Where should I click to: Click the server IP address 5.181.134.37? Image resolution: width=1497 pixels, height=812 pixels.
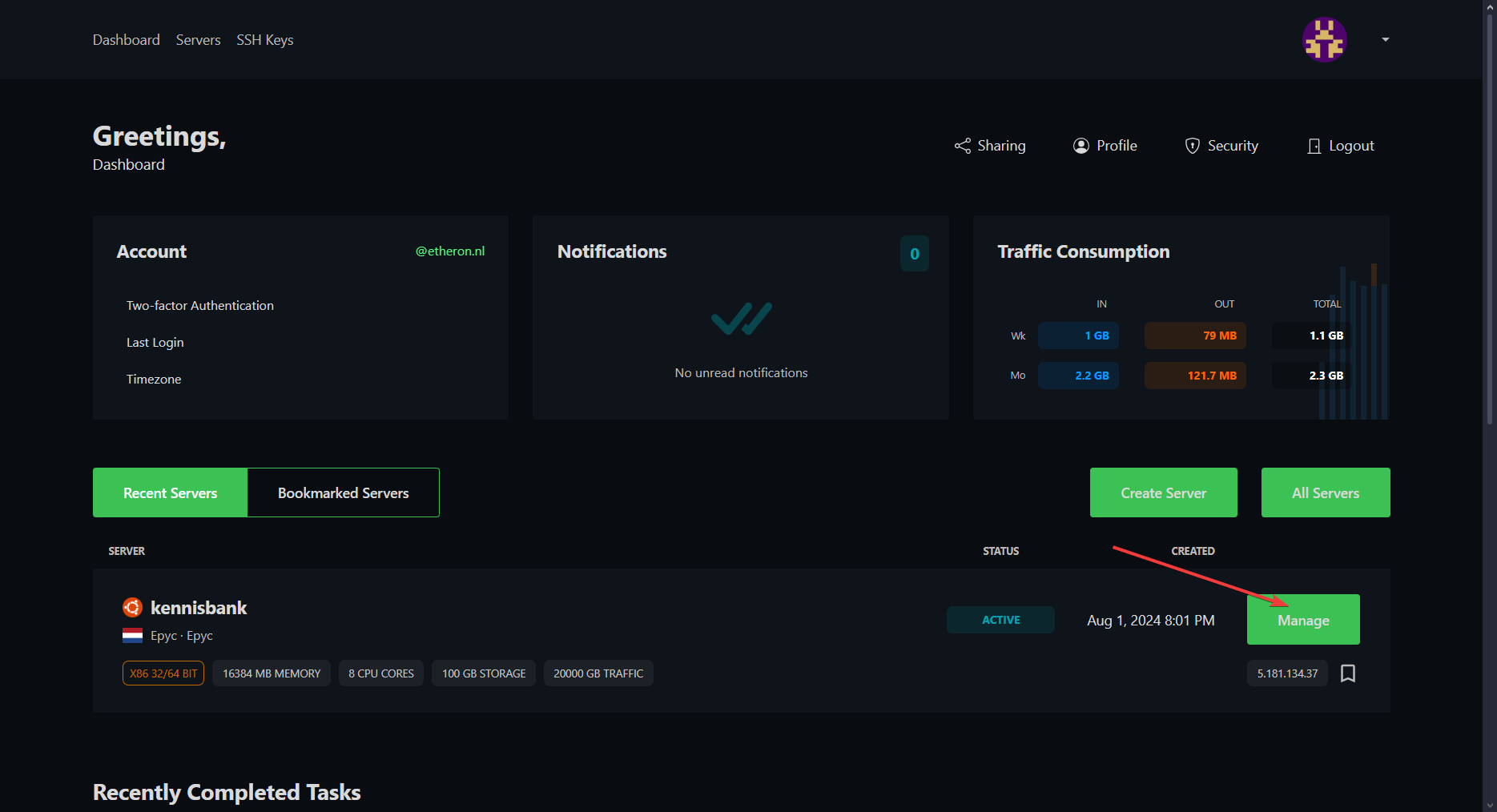pyautogui.click(x=1286, y=673)
